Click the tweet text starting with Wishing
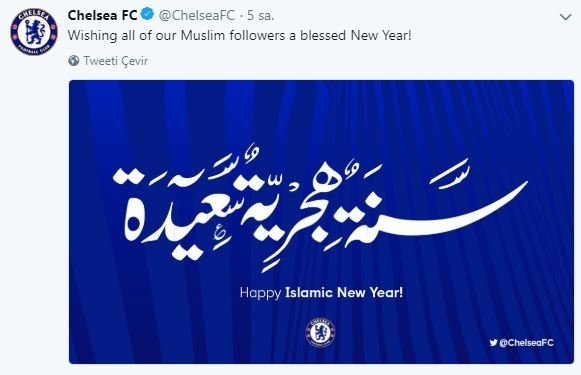The height and width of the screenshot is (375, 581). pos(239,36)
